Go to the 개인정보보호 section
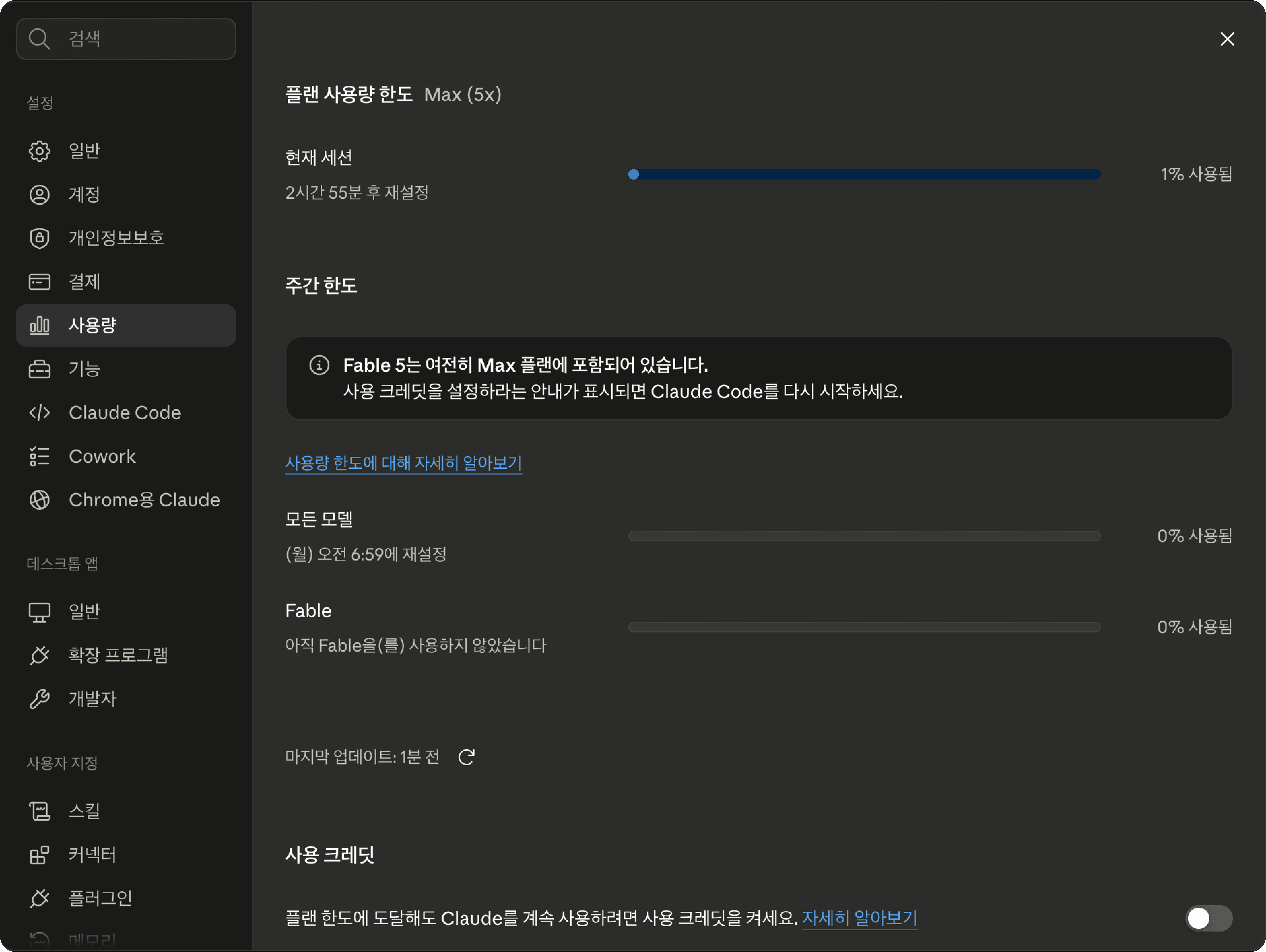This screenshot has height=952, width=1266. pos(126,238)
